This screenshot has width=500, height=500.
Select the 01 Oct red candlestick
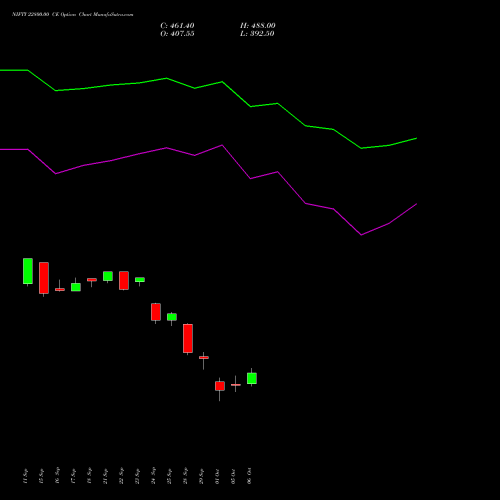(x=220, y=386)
